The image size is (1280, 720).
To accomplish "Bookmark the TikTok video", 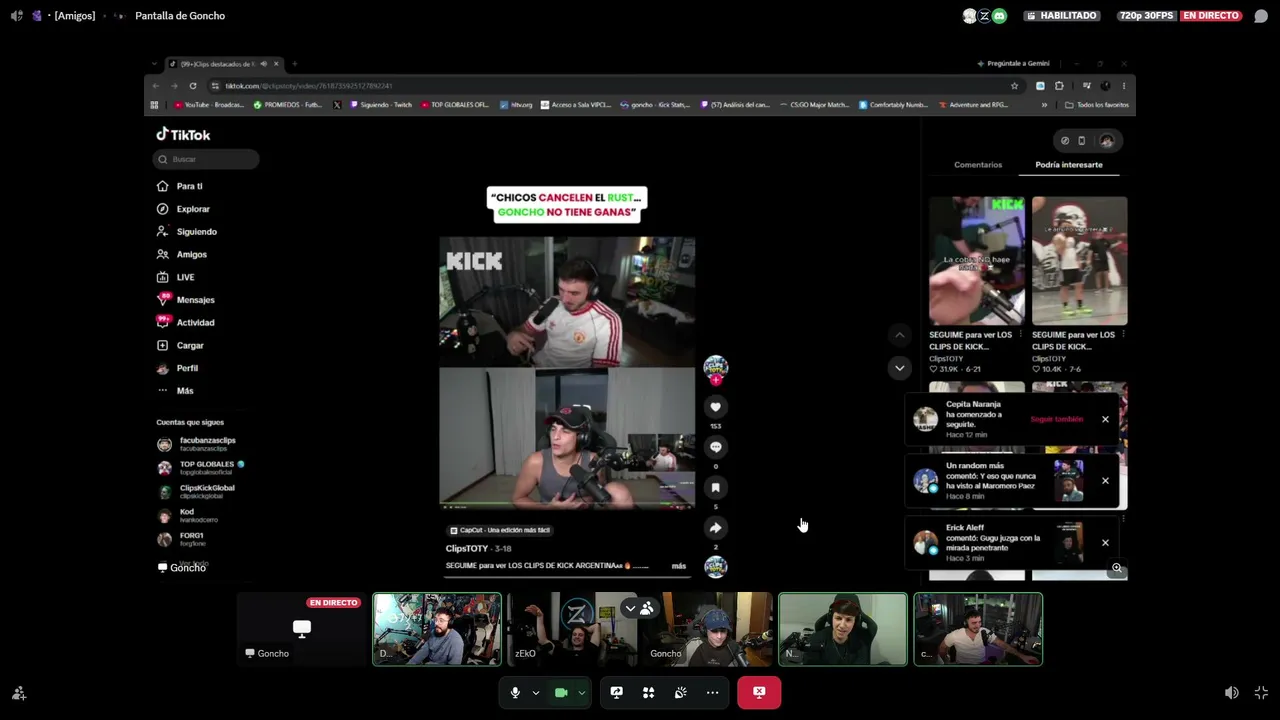I will pyautogui.click(x=715, y=488).
